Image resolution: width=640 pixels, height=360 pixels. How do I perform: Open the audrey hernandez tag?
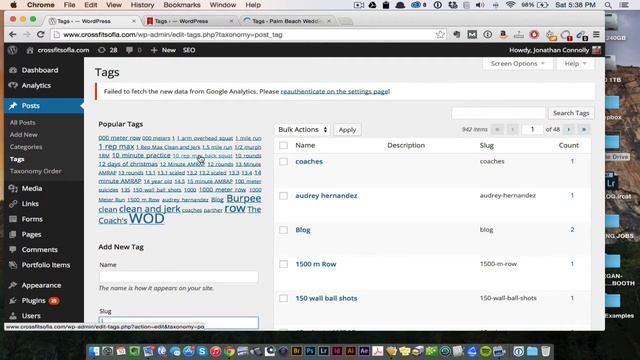326,196
